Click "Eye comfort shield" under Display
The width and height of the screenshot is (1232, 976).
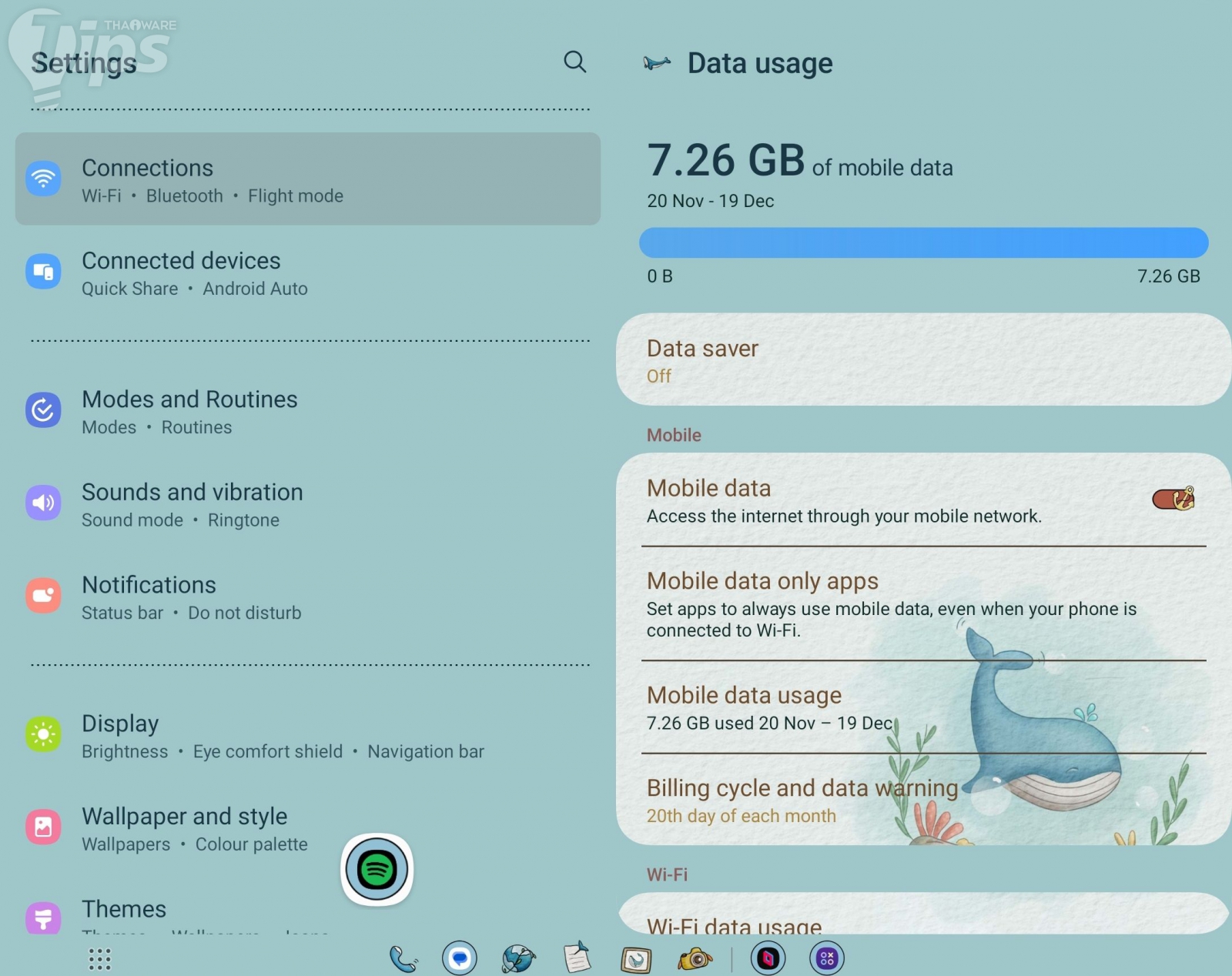point(268,751)
